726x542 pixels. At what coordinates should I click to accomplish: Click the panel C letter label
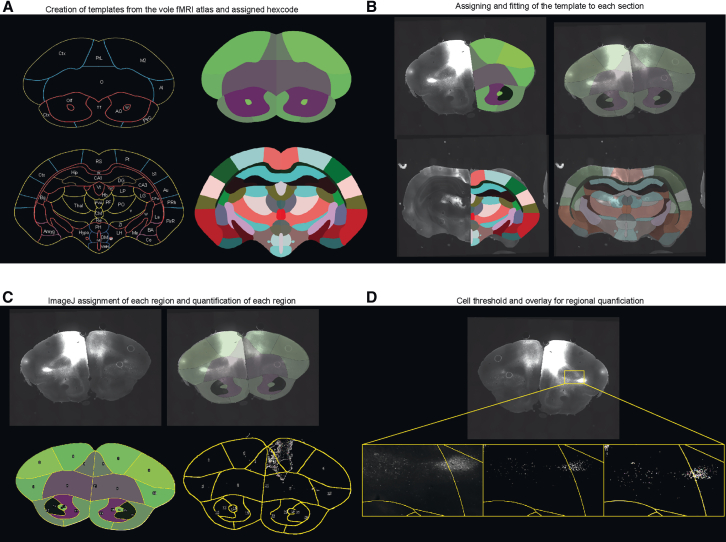click(7, 297)
